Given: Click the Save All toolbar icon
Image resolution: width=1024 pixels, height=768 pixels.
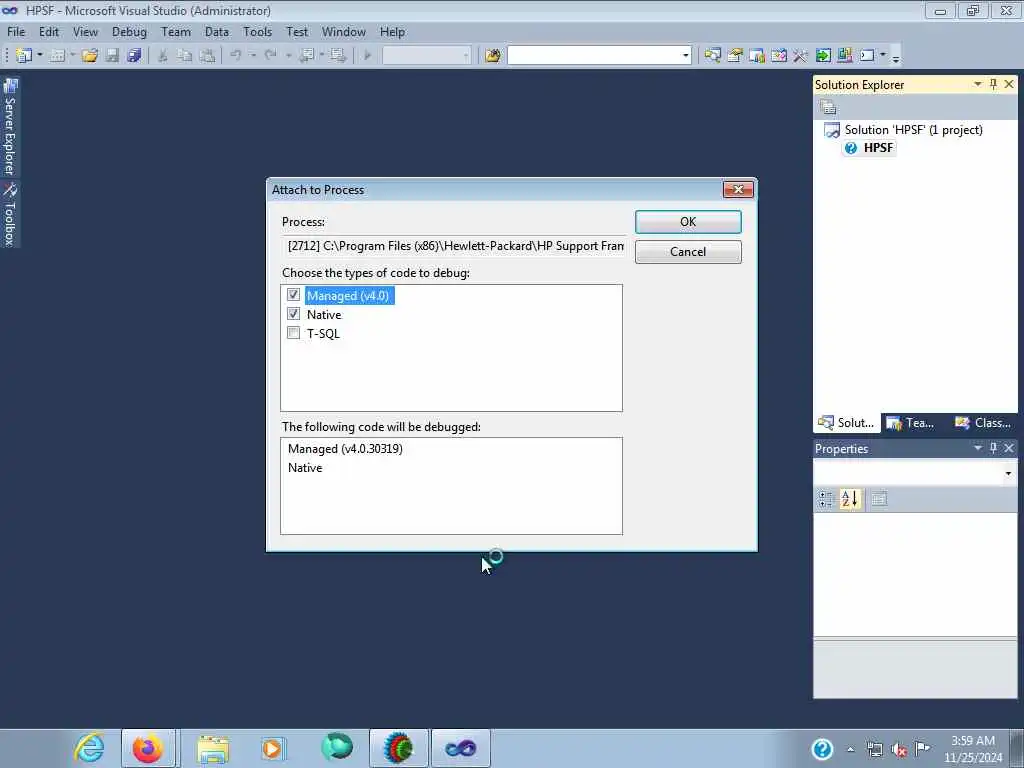Looking at the screenshot, I should tap(135, 56).
